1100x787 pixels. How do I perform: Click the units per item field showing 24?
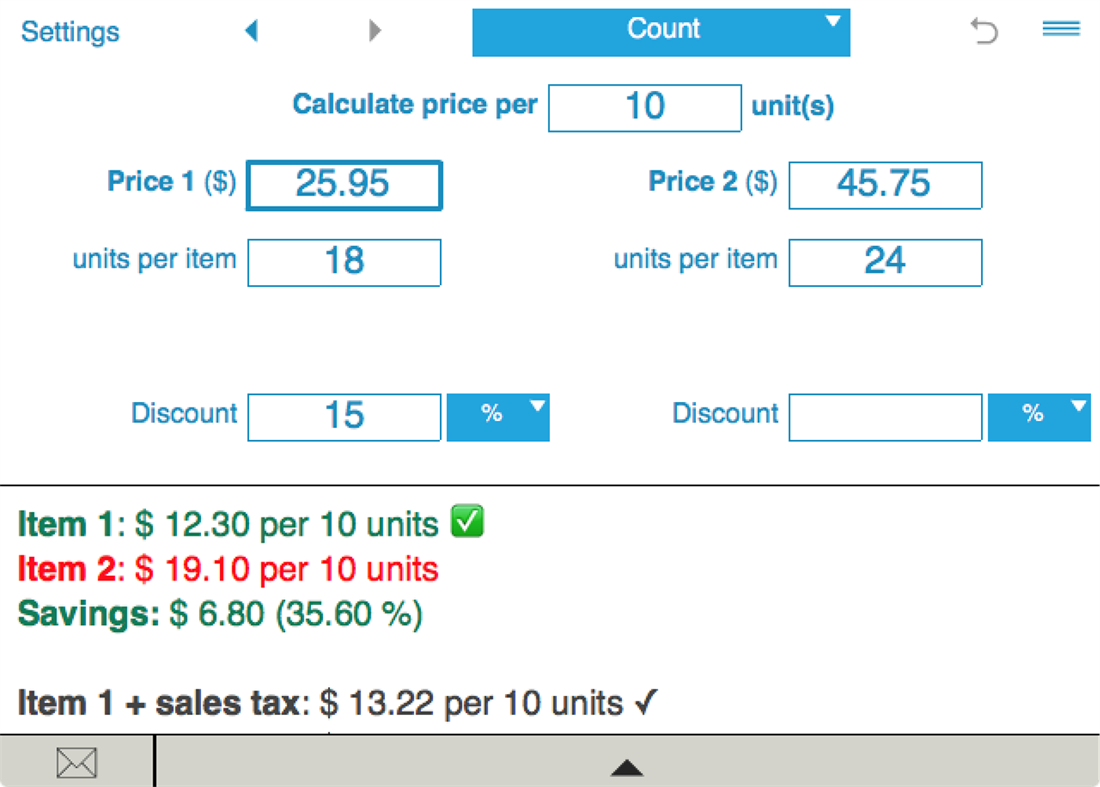point(885,262)
